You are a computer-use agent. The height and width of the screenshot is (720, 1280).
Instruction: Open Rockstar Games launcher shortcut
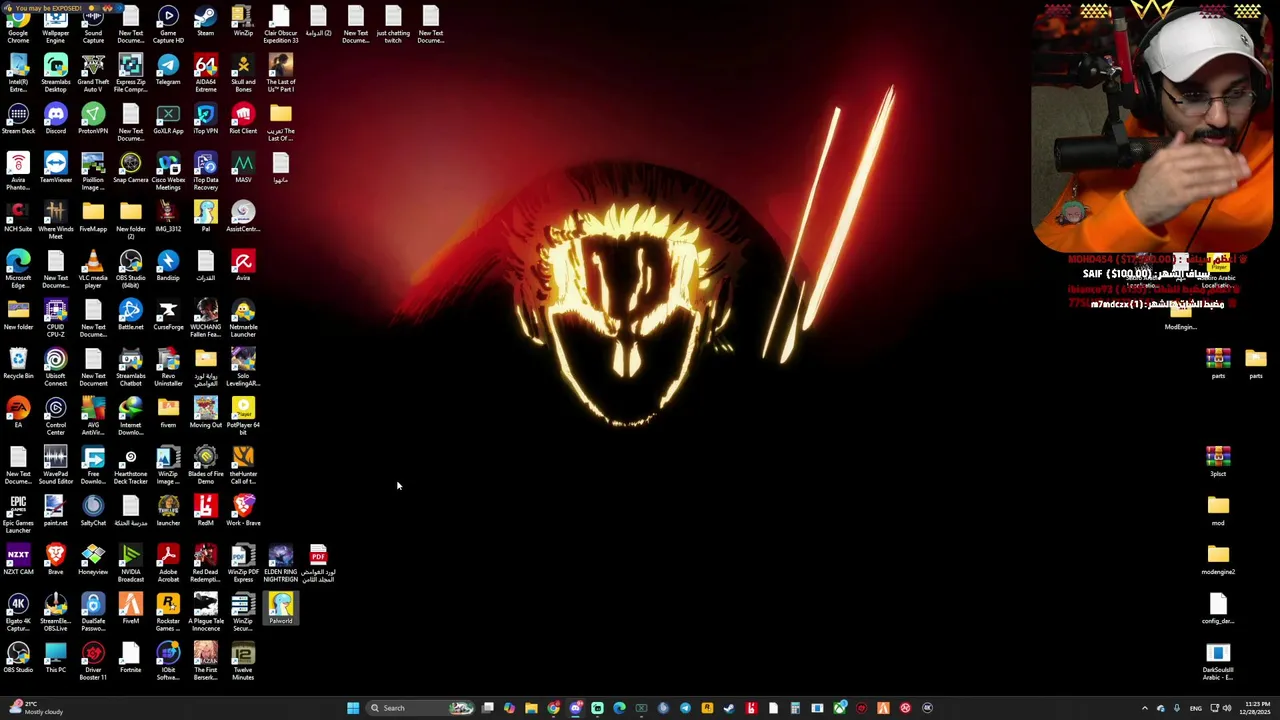168,613
